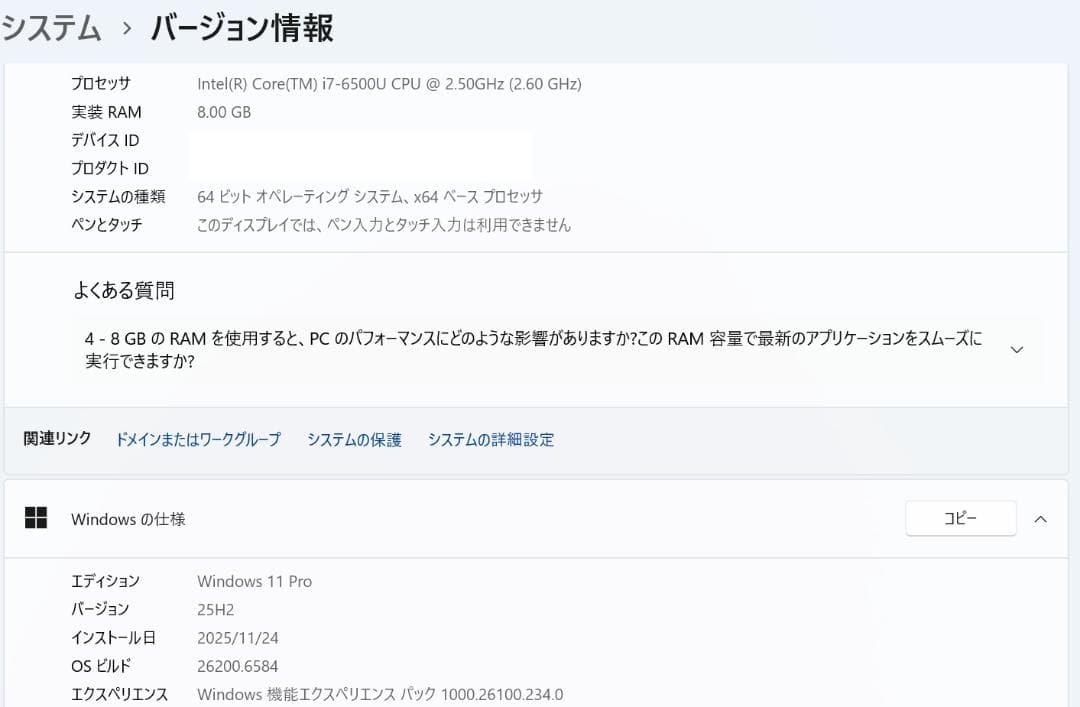Viewport: 1080px width, 707px height.
Task: Click the Windows logo icon beside Windows の仕様
Action: pos(38,518)
